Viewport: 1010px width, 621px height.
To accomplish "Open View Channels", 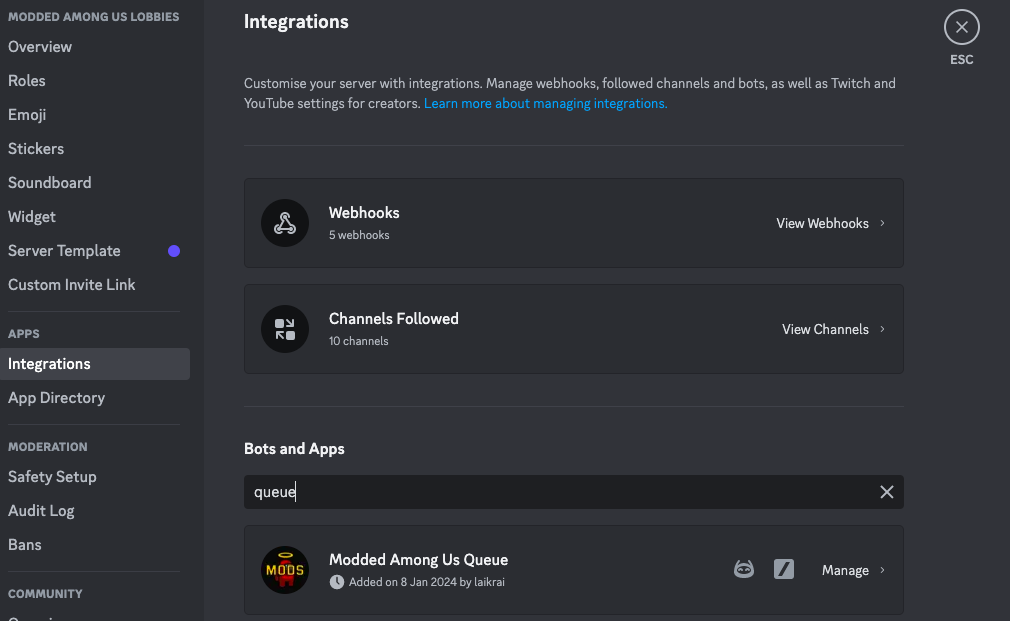I will point(825,329).
